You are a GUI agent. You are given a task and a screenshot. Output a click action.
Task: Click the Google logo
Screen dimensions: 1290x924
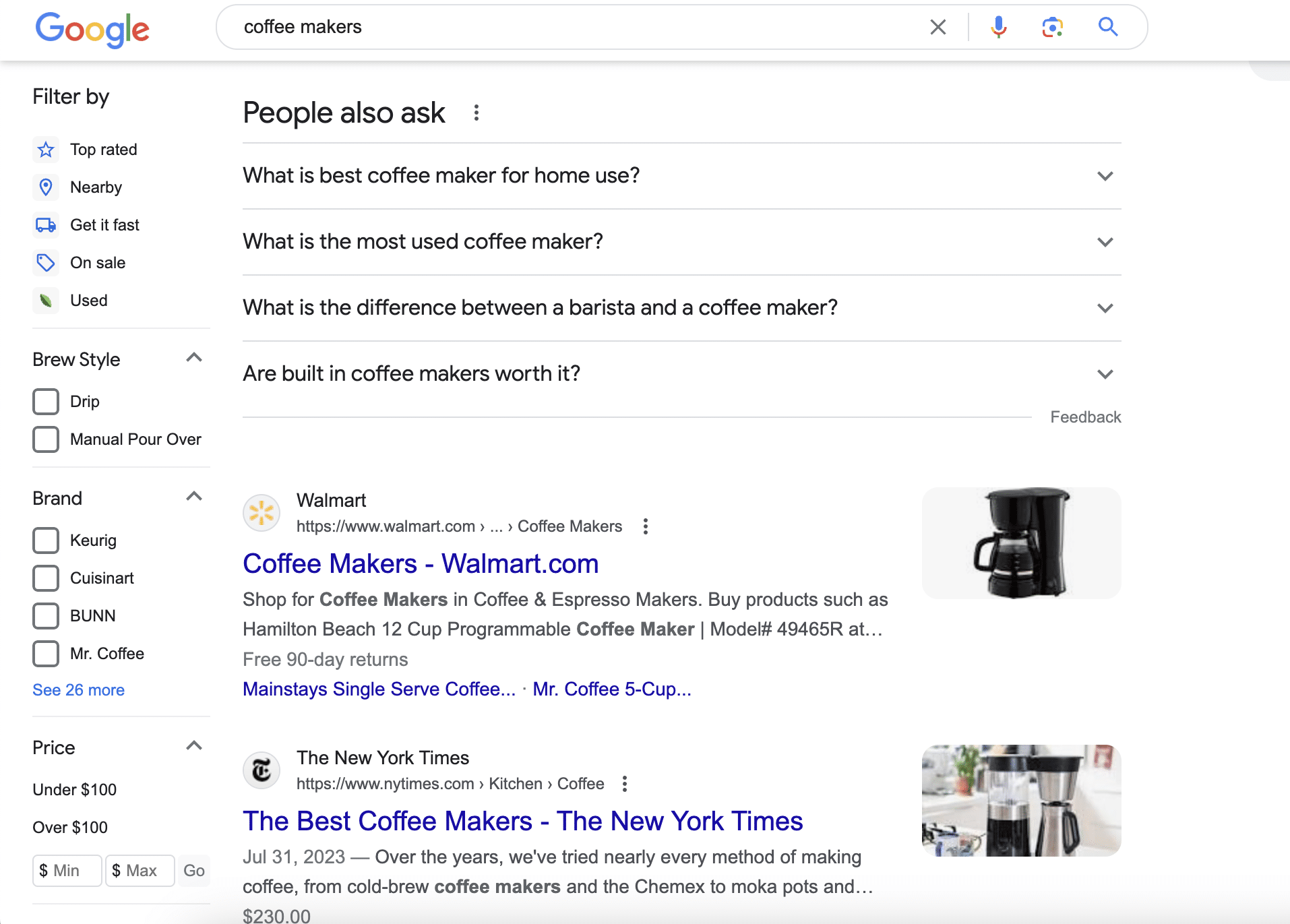[92, 29]
